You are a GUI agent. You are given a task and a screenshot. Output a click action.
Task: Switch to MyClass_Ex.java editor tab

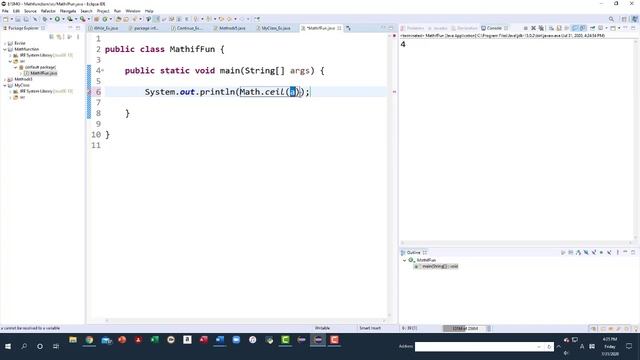pyautogui.click(x=276, y=28)
